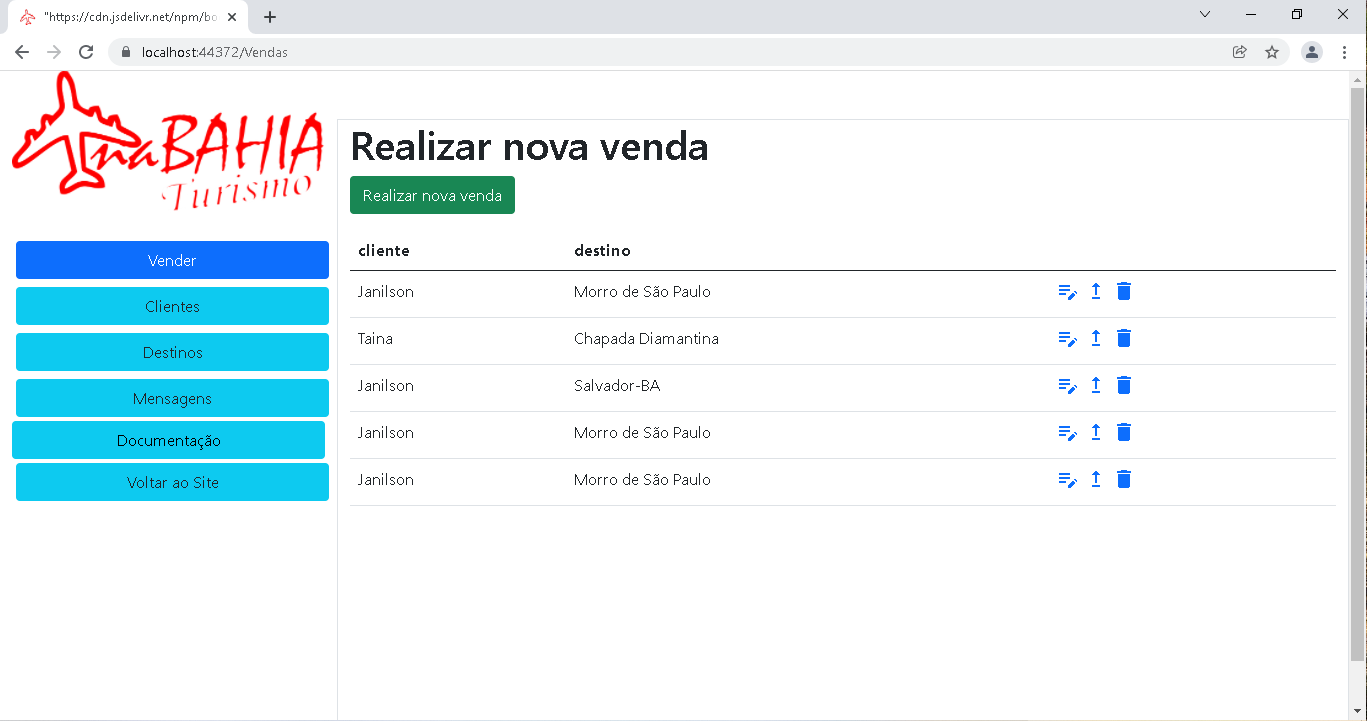The width and height of the screenshot is (1367, 721).
Task: Open the Destinos section
Action: [x=172, y=352]
